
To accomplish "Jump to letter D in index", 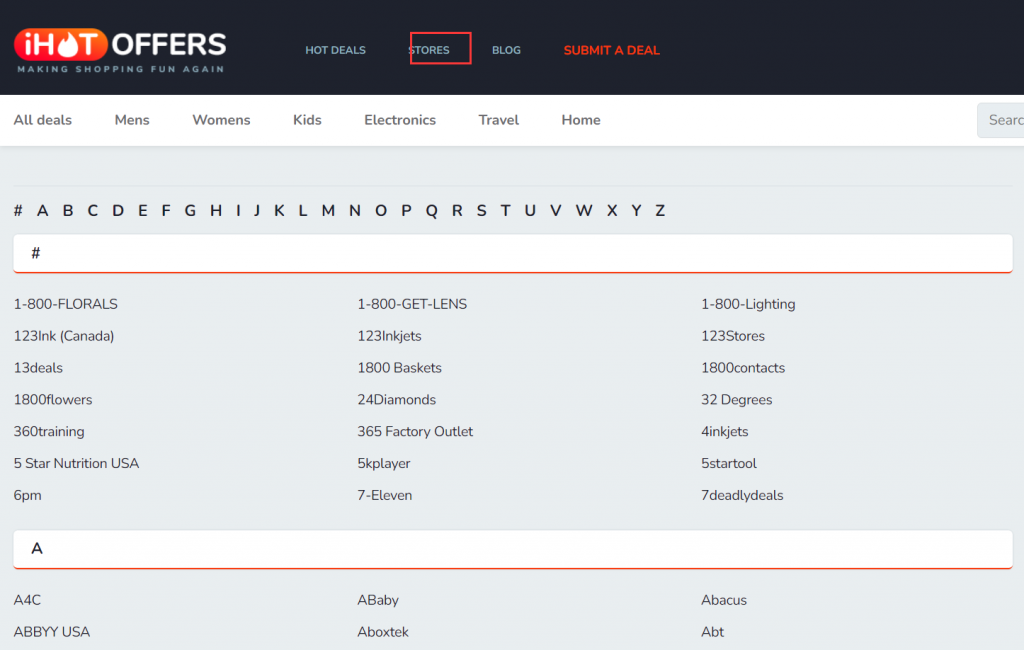I will (118, 210).
